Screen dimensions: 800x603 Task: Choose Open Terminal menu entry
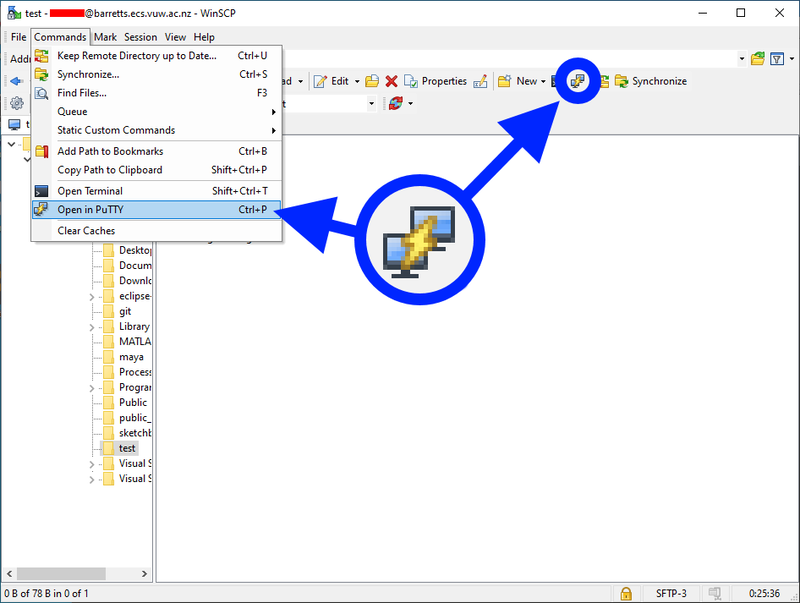point(157,191)
